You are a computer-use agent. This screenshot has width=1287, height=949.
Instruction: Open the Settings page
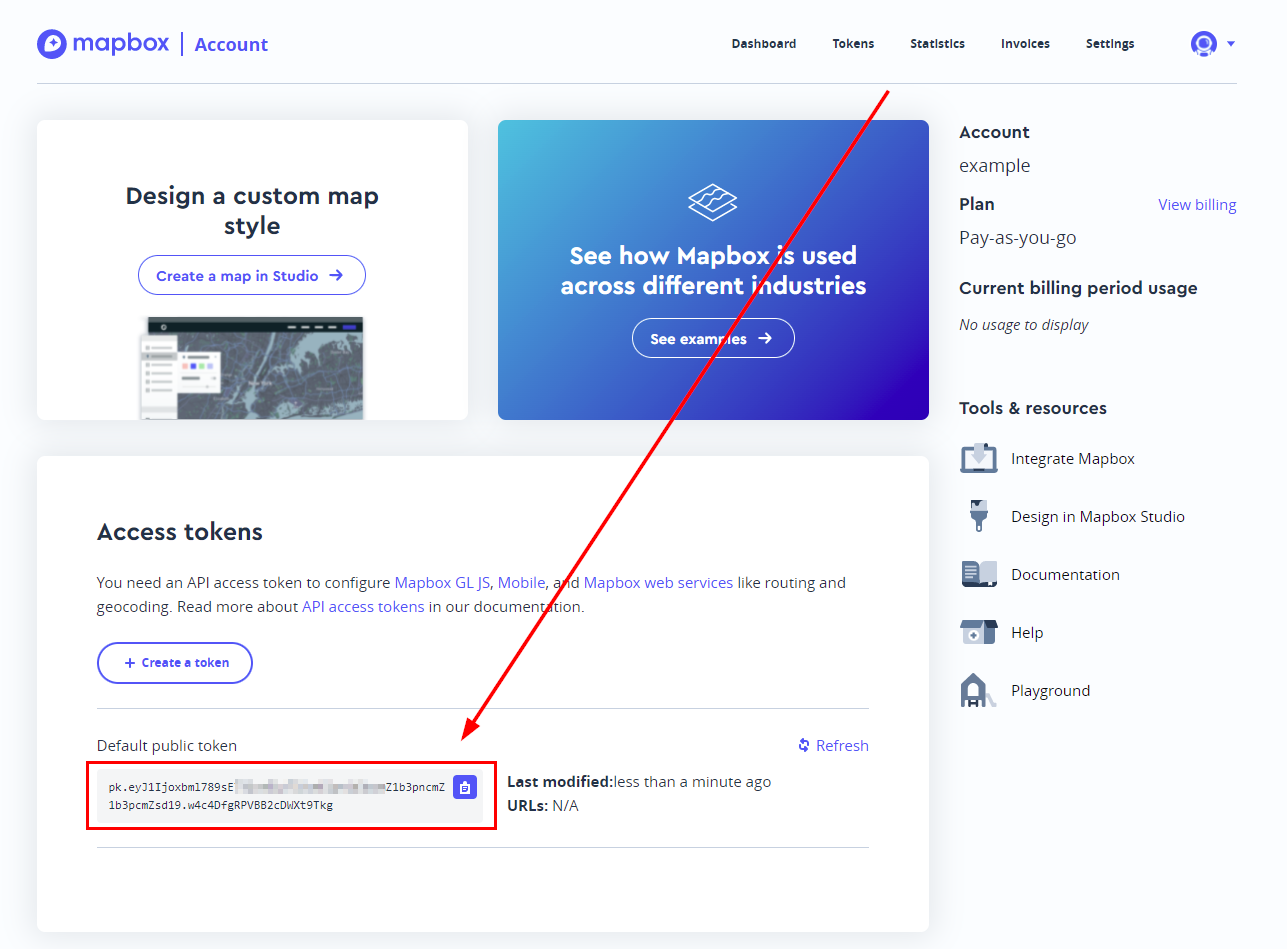[x=1110, y=44]
